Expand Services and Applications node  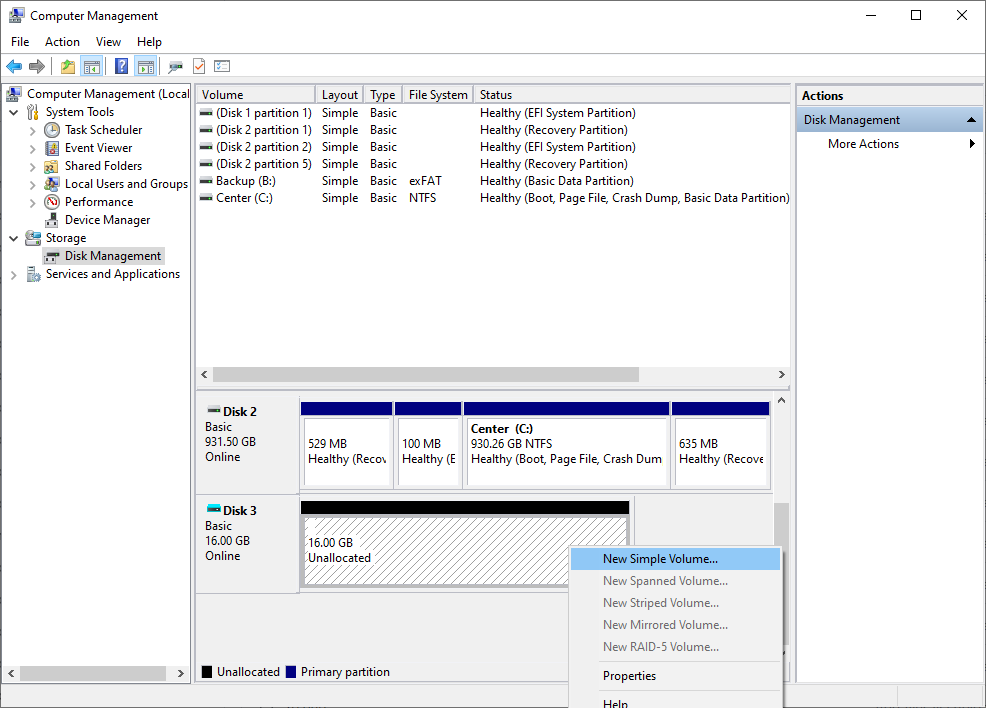13,275
